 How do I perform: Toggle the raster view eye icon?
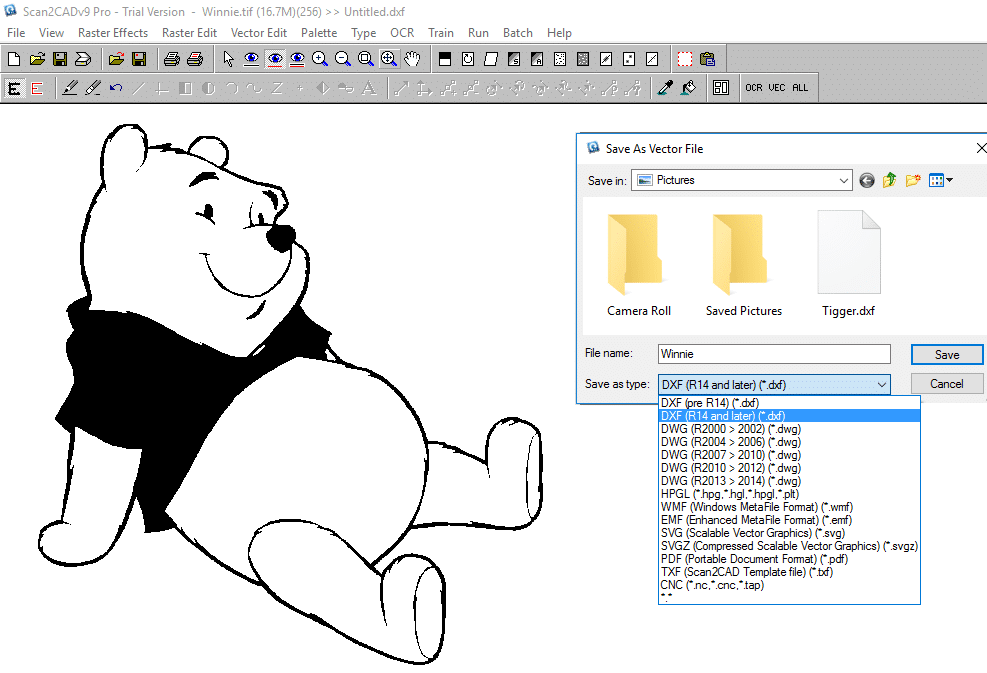pyautogui.click(x=250, y=58)
